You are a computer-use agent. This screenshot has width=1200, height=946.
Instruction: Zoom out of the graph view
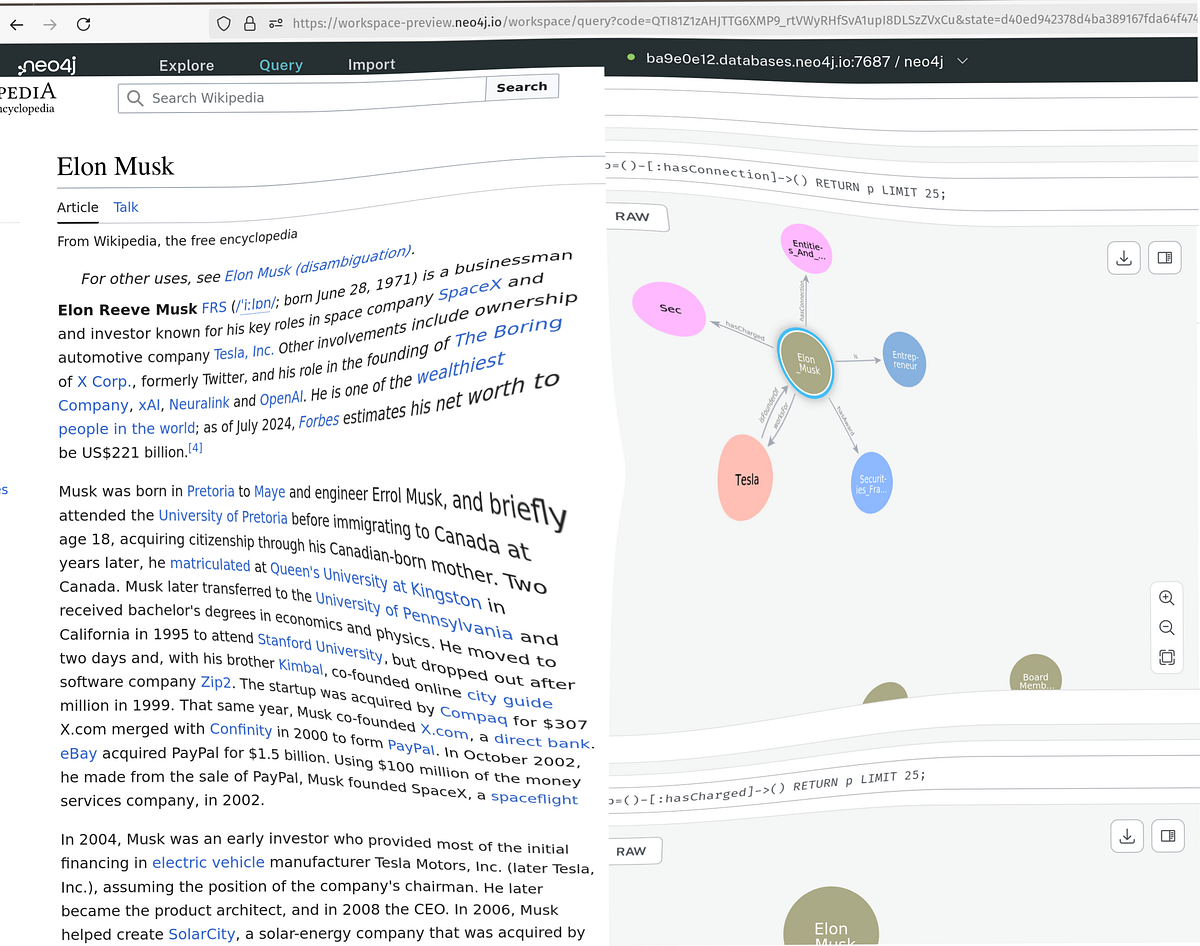coord(1166,627)
